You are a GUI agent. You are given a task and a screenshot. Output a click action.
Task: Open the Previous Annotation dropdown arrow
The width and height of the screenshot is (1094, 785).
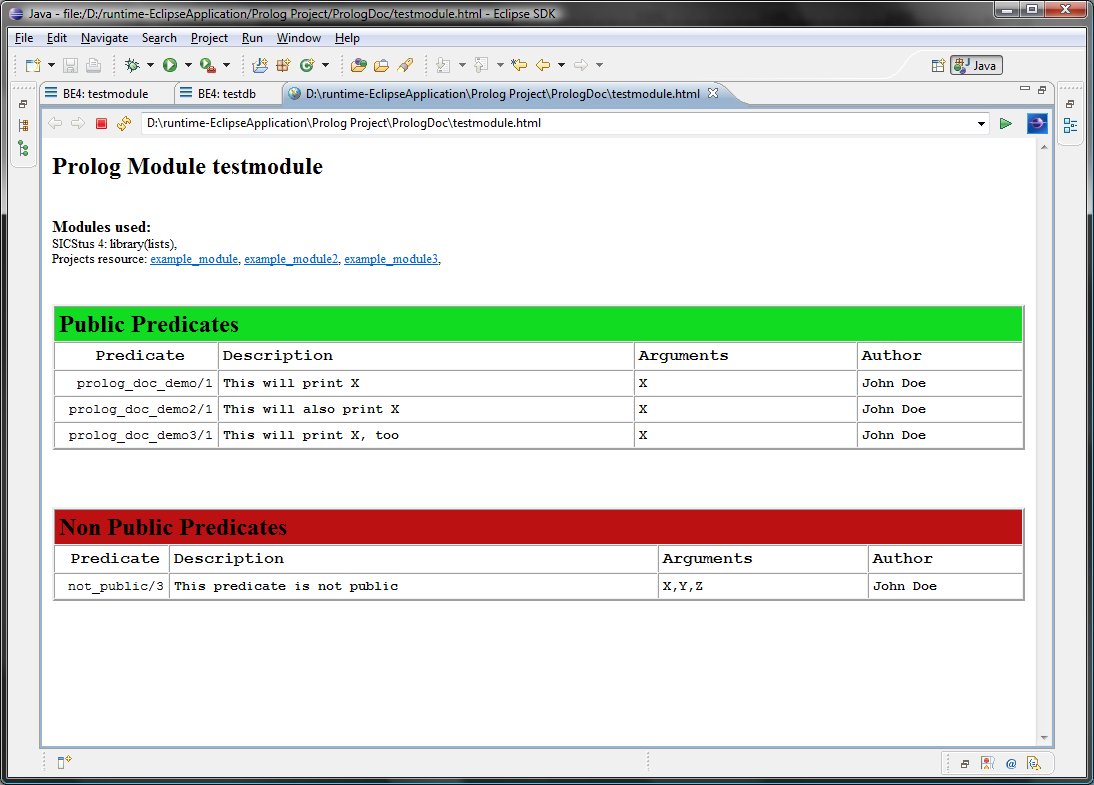[500, 65]
